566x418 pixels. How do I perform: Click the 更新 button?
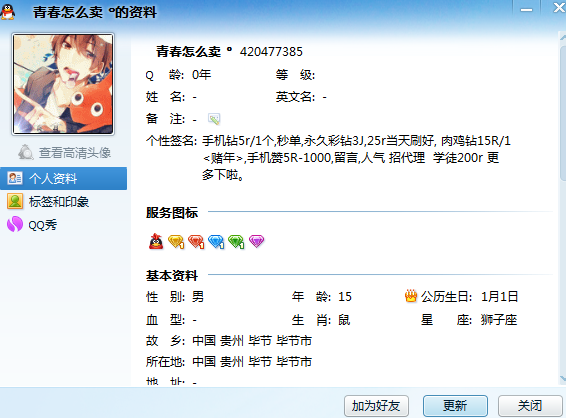[455, 406]
